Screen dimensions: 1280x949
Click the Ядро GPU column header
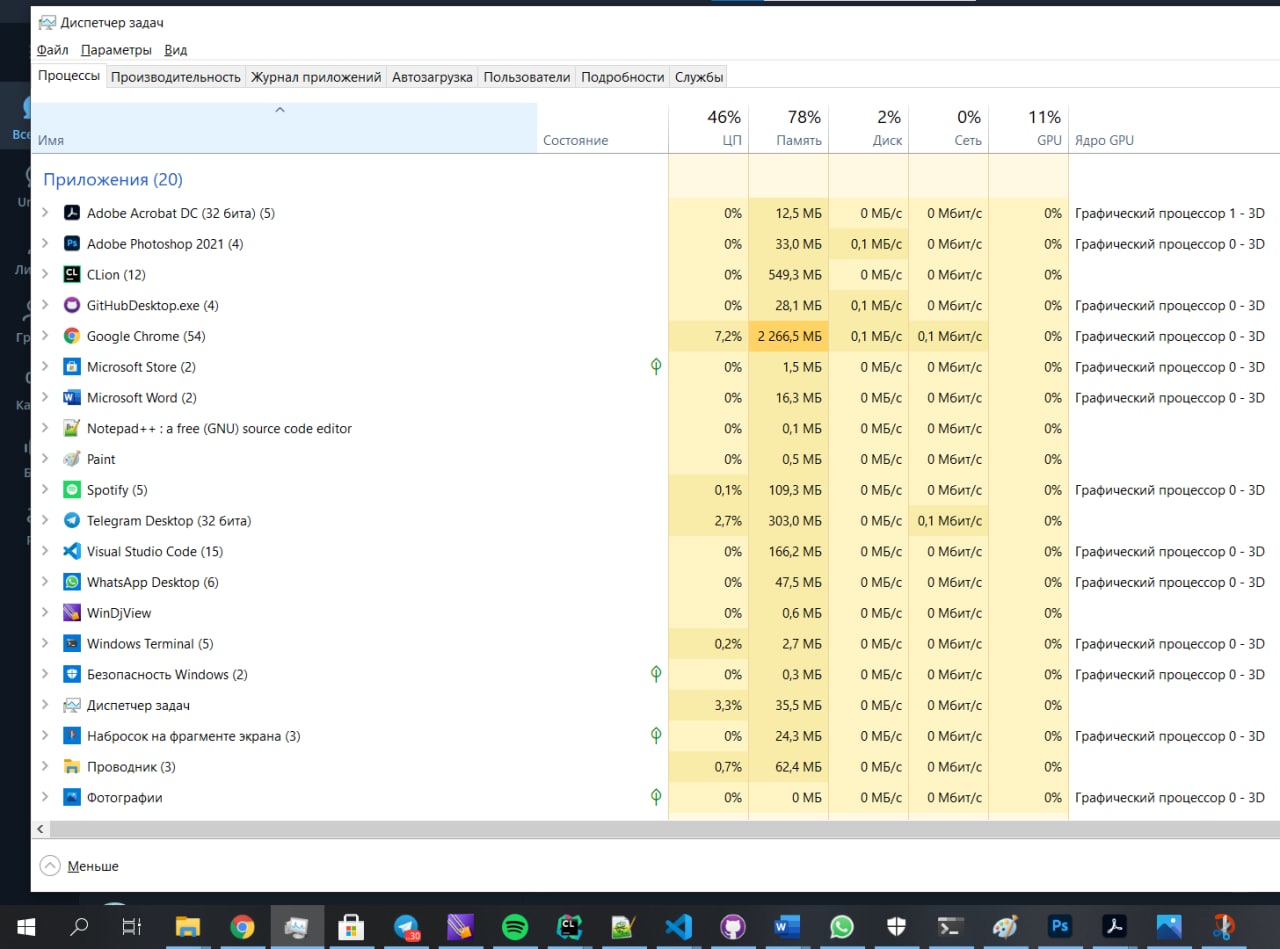coord(1174,128)
